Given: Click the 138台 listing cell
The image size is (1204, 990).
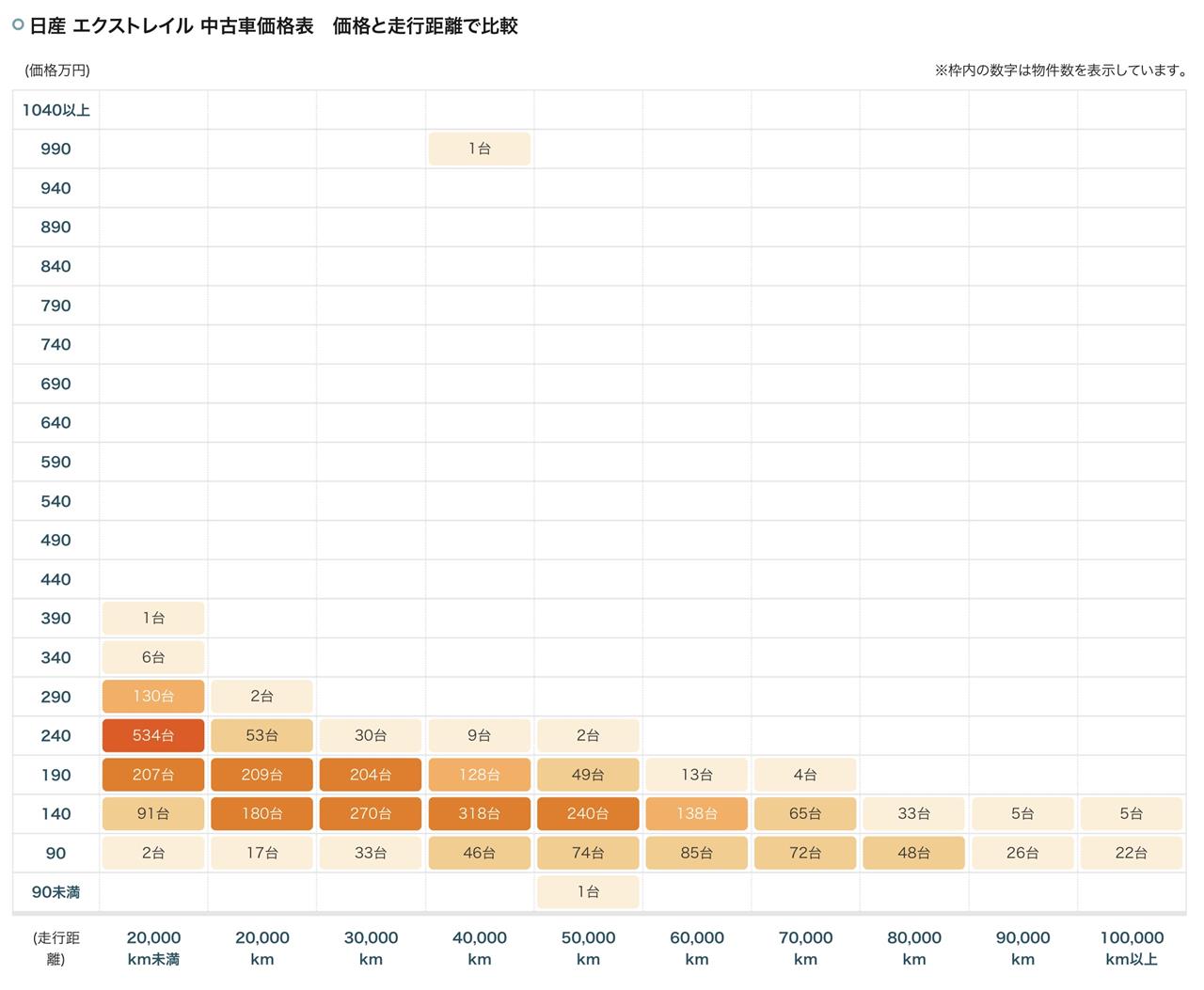Looking at the screenshot, I should pos(697,814).
